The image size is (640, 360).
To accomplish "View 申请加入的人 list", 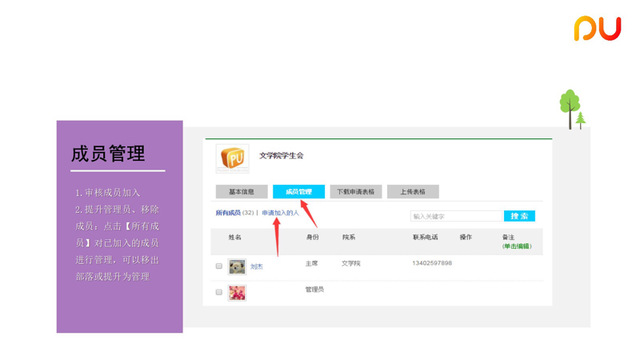I will point(280,213).
